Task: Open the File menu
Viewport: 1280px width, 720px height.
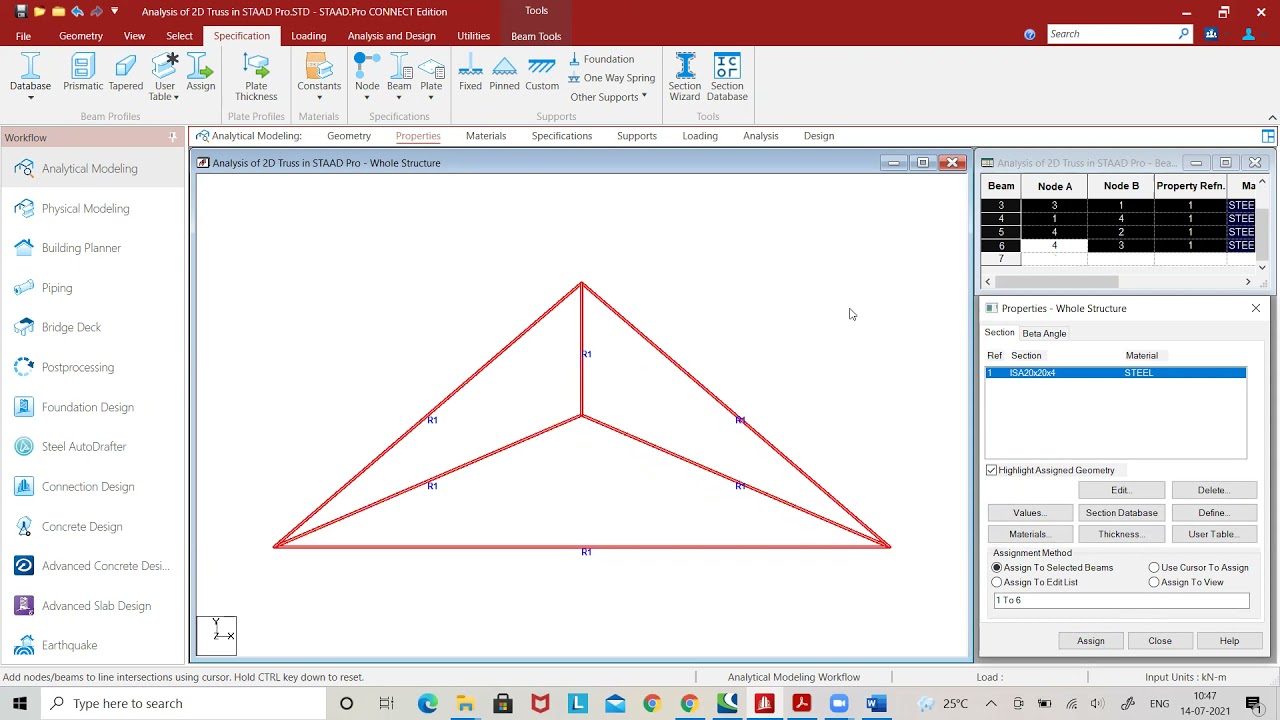Action: coord(23,36)
